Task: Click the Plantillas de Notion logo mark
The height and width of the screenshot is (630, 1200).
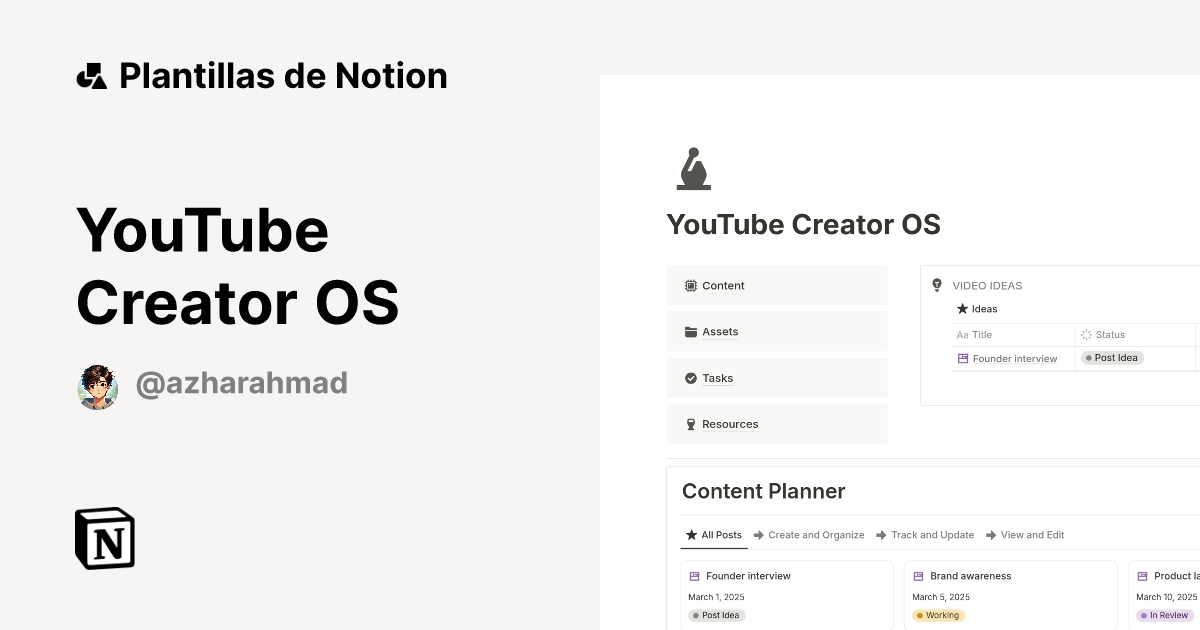Action: tap(91, 75)
